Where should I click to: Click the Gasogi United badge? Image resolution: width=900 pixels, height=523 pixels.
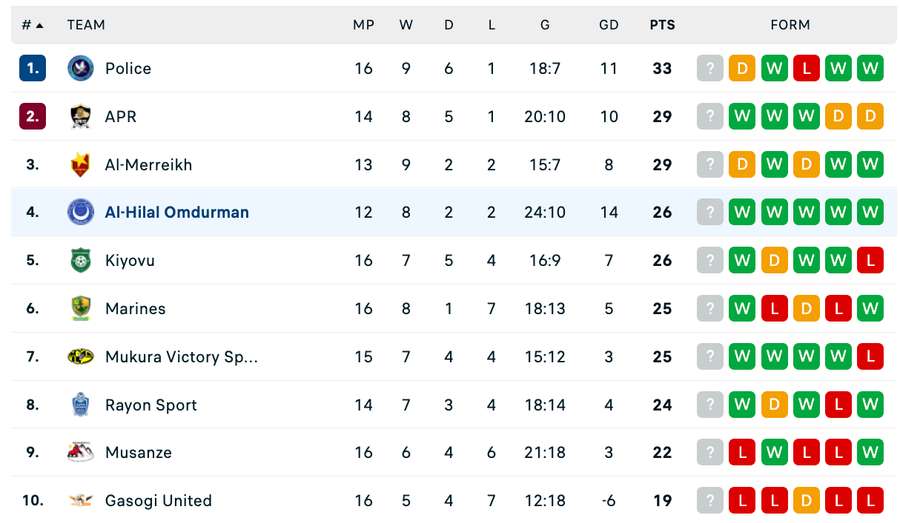tap(80, 500)
